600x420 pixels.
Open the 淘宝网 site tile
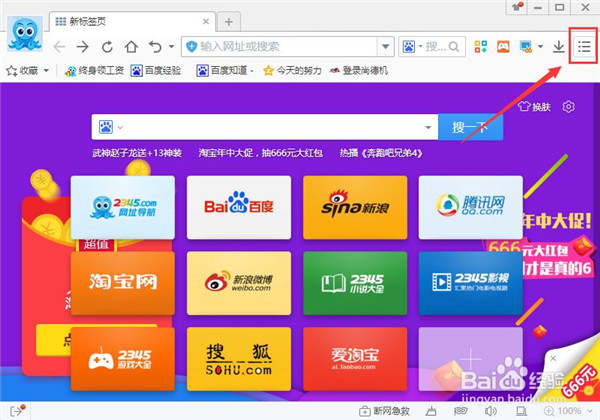(122, 282)
